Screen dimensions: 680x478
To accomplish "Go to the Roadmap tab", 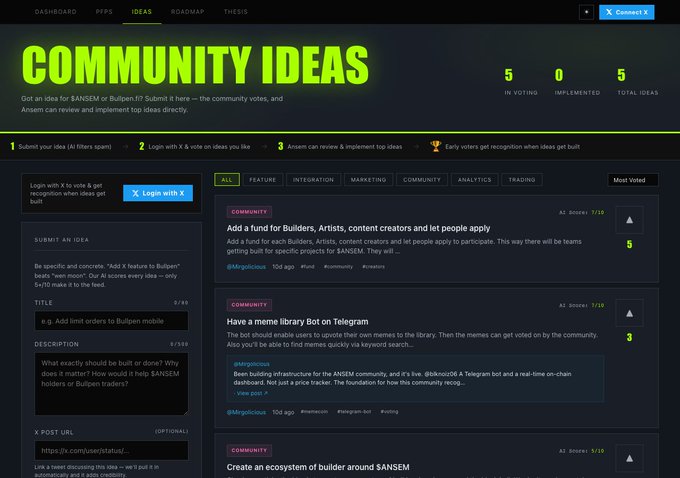I will pyautogui.click(x=187, y=12).
